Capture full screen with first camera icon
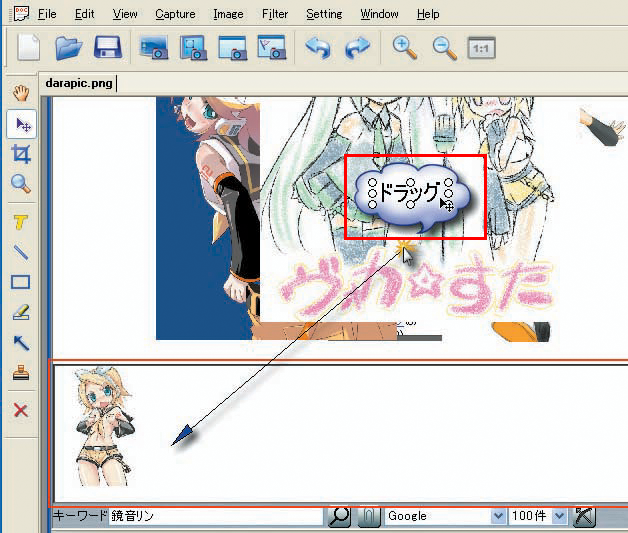The height and width of the screenshot is (533, 628). click(x=154, y=47)
